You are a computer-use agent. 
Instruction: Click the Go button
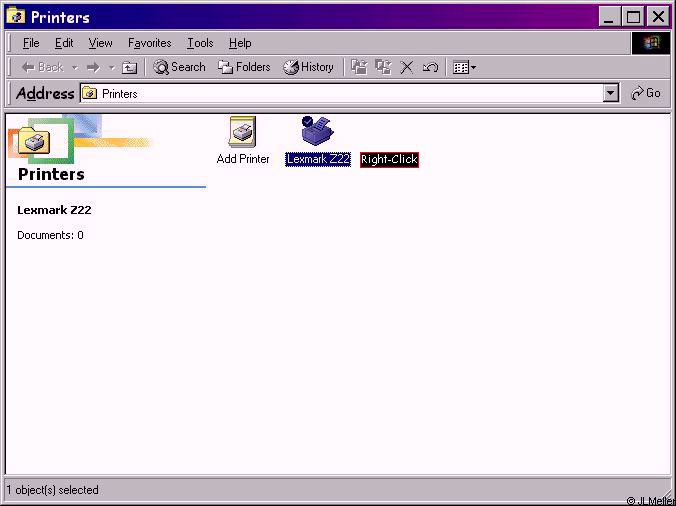[x=645, y=93]
